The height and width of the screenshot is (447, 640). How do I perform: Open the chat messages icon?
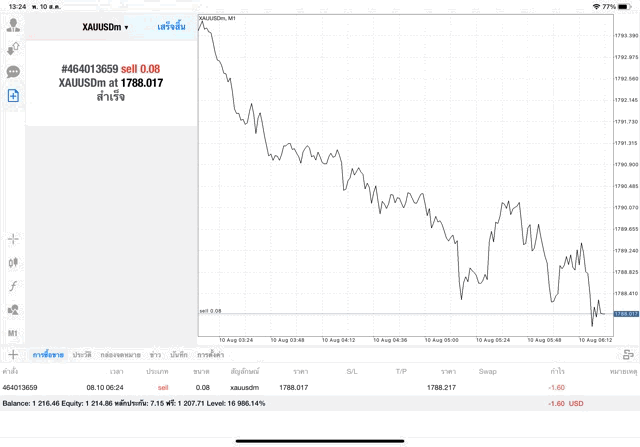(x=14, y=71)
